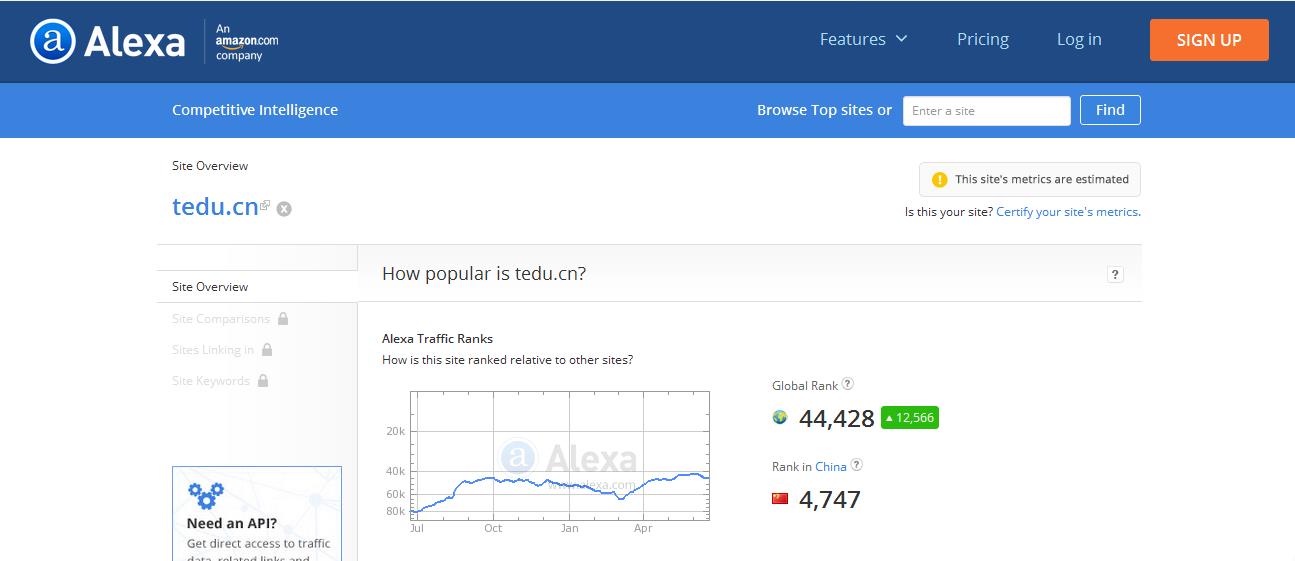Click Rank in China help icon

tap(856, 465)
